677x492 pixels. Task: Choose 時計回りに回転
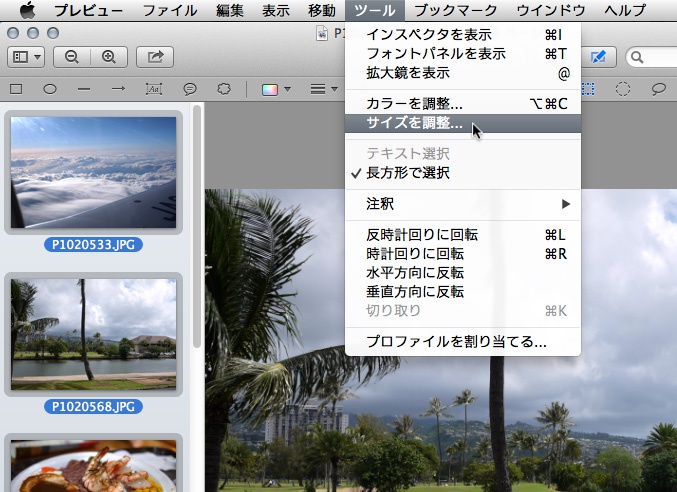point(463,254)
